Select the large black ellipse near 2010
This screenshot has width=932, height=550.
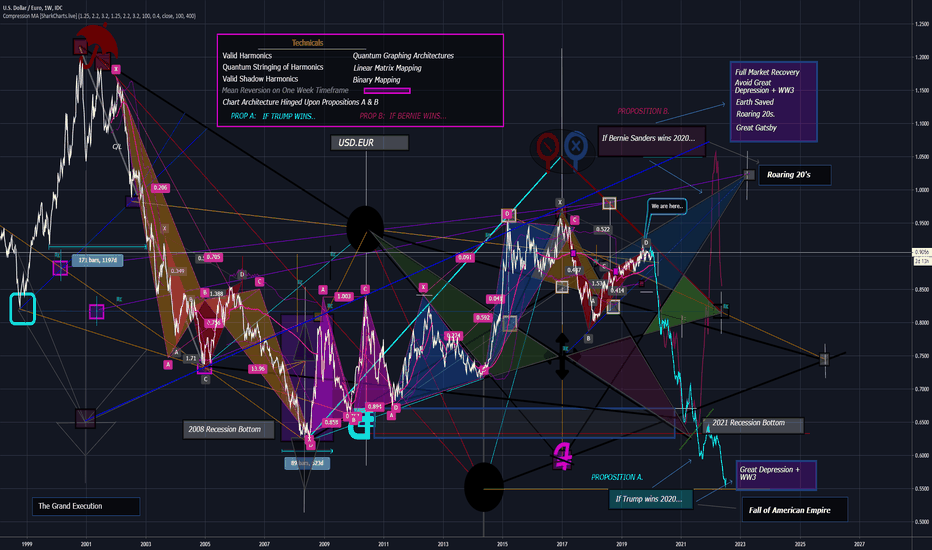point(365,228)
